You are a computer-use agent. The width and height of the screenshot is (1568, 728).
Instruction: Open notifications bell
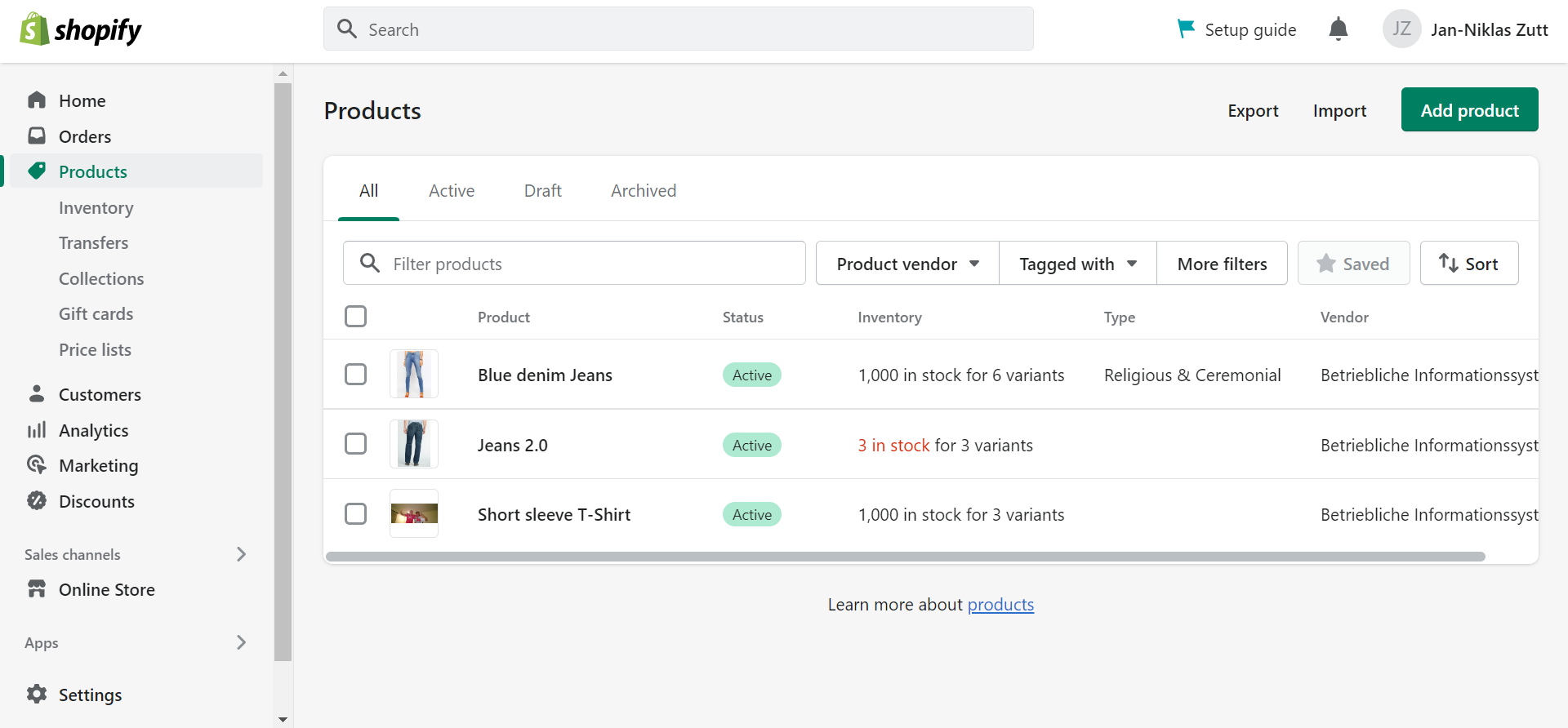(1338, 29)
